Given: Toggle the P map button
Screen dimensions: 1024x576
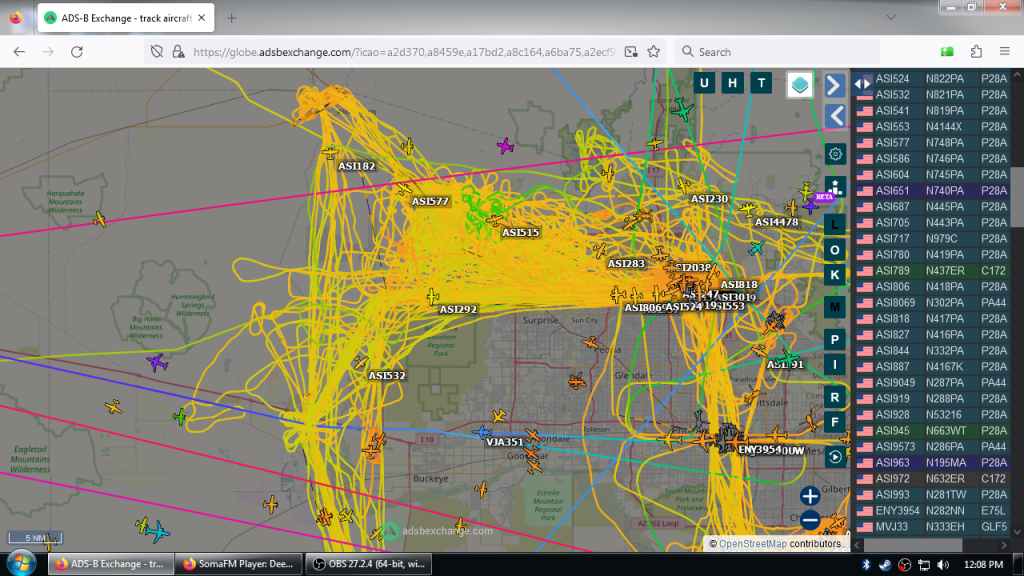Looking at the screenshot, I should 835,340.
